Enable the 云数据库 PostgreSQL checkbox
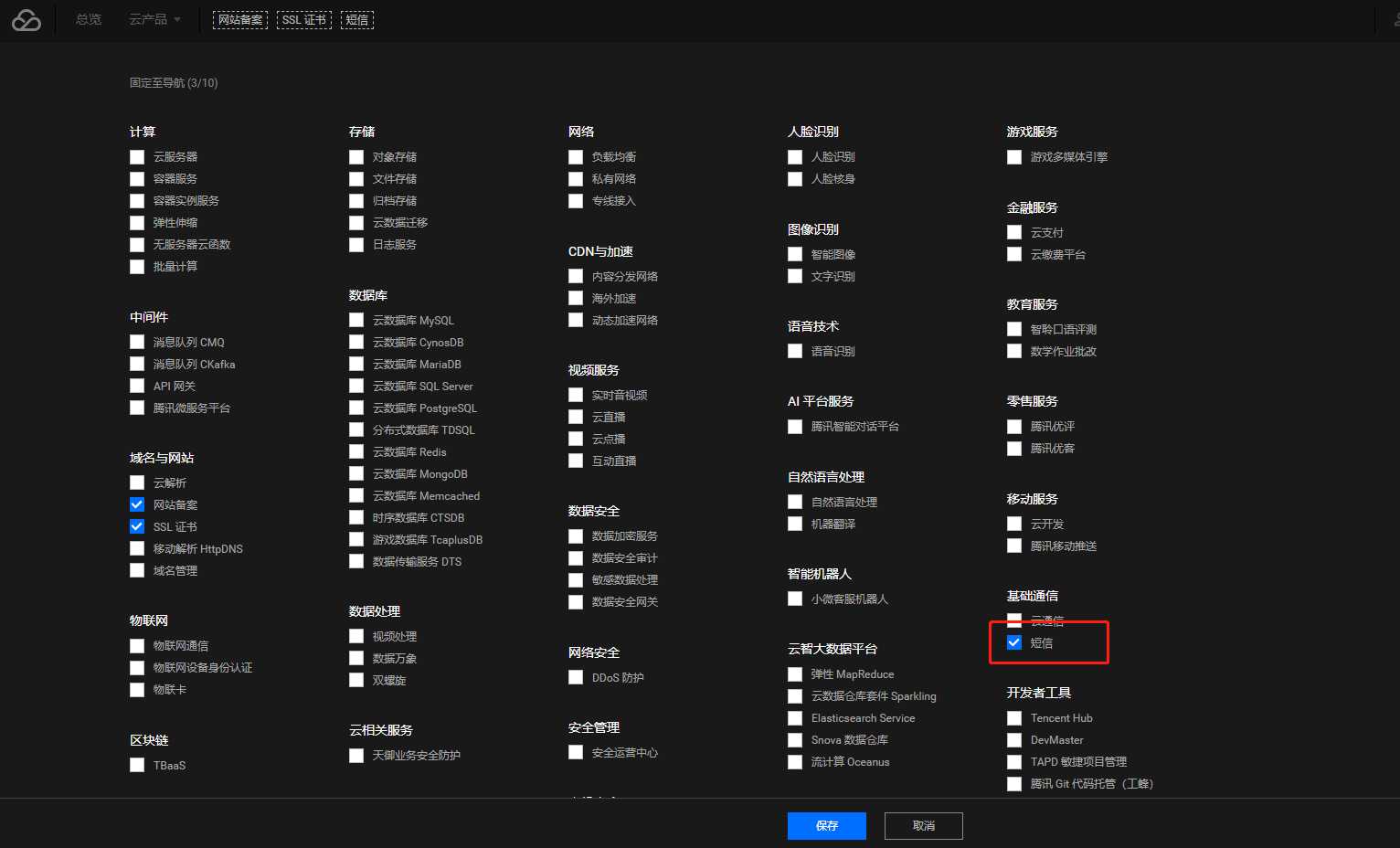The width and height of the screenshot is (1400, 848). (x=356, y=408)
